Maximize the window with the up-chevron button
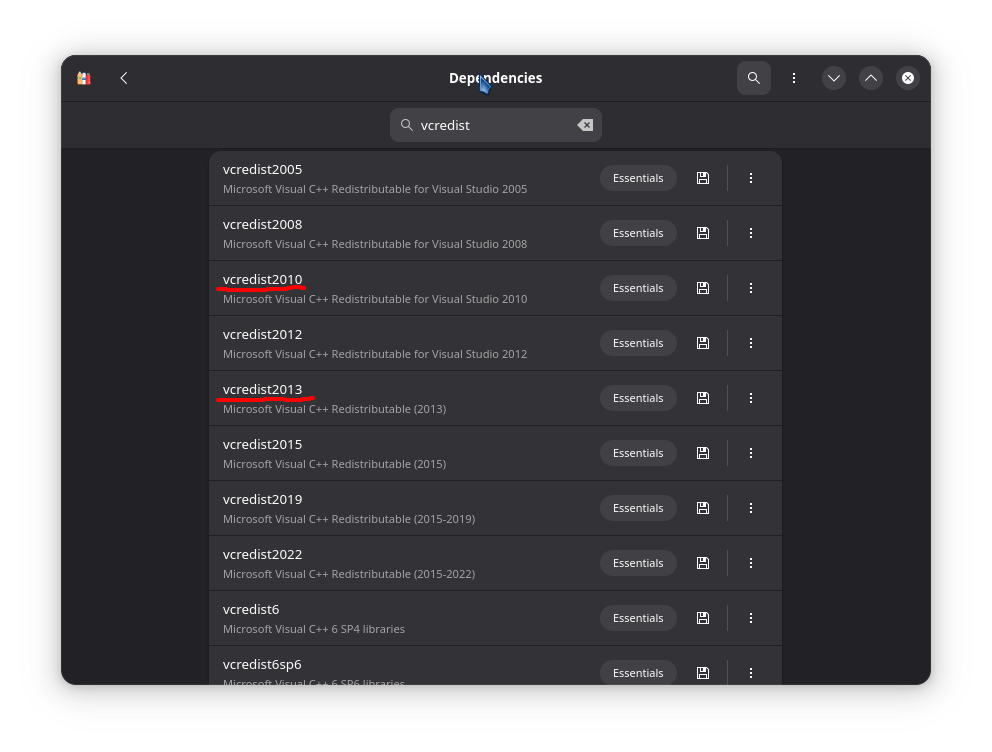 coord(871,78)
